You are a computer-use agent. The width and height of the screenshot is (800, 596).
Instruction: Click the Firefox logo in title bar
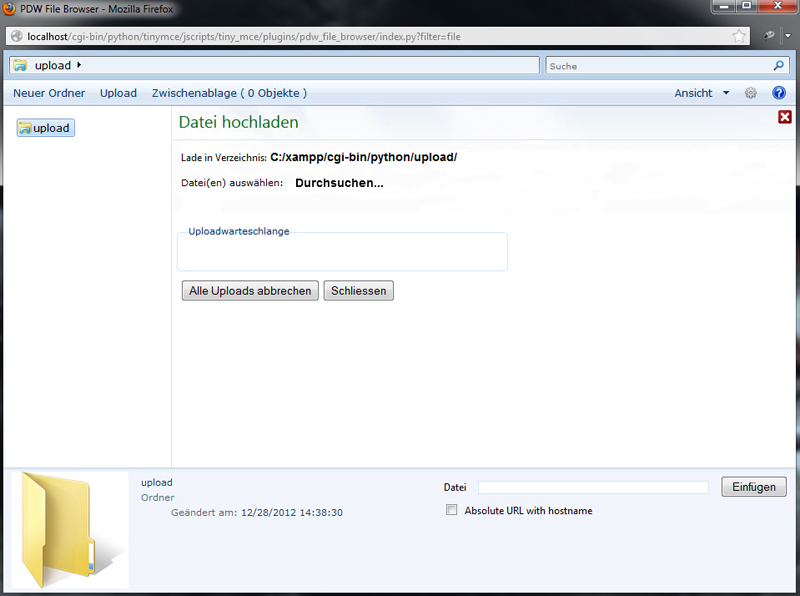click(9, 9)
